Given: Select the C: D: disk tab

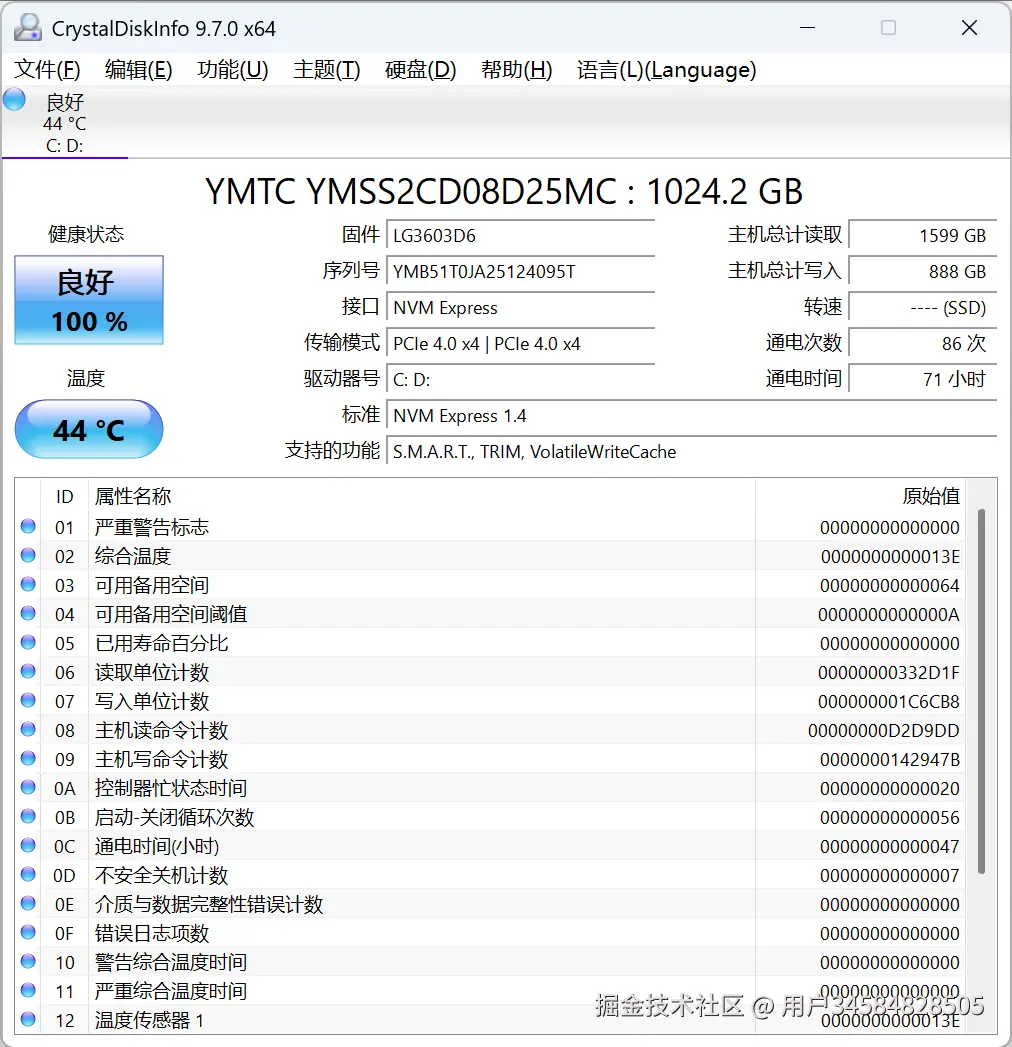Looking at the screenshot, I should pyautogui.click(x=65, y=124).
